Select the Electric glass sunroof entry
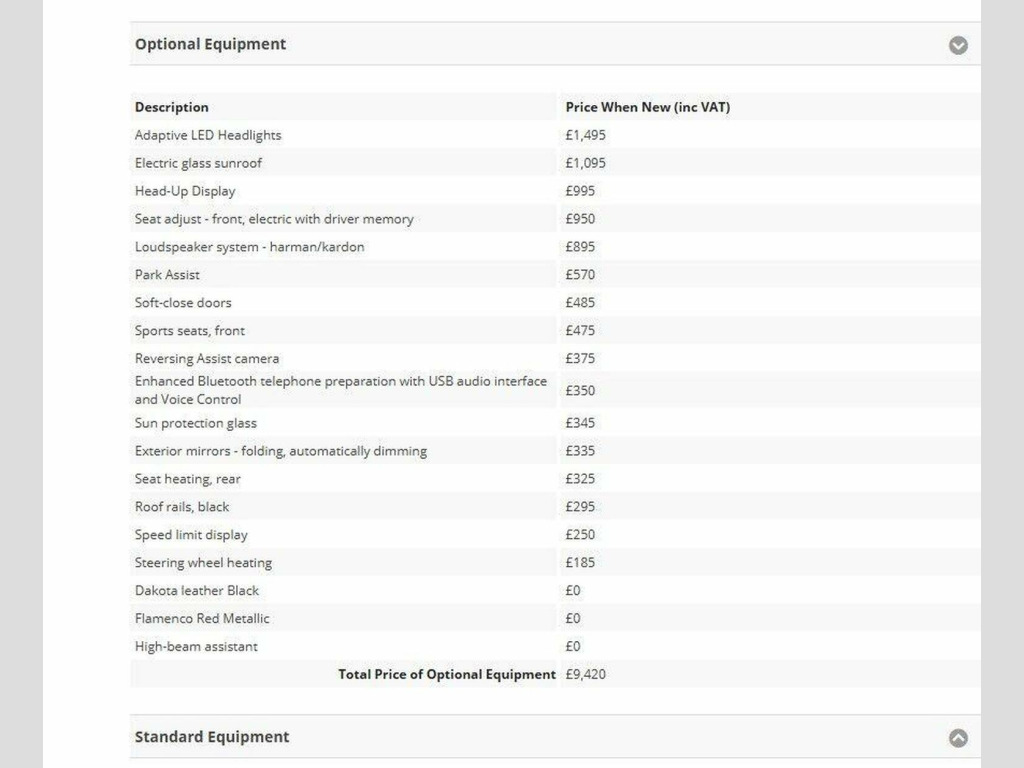 point(198,163)
